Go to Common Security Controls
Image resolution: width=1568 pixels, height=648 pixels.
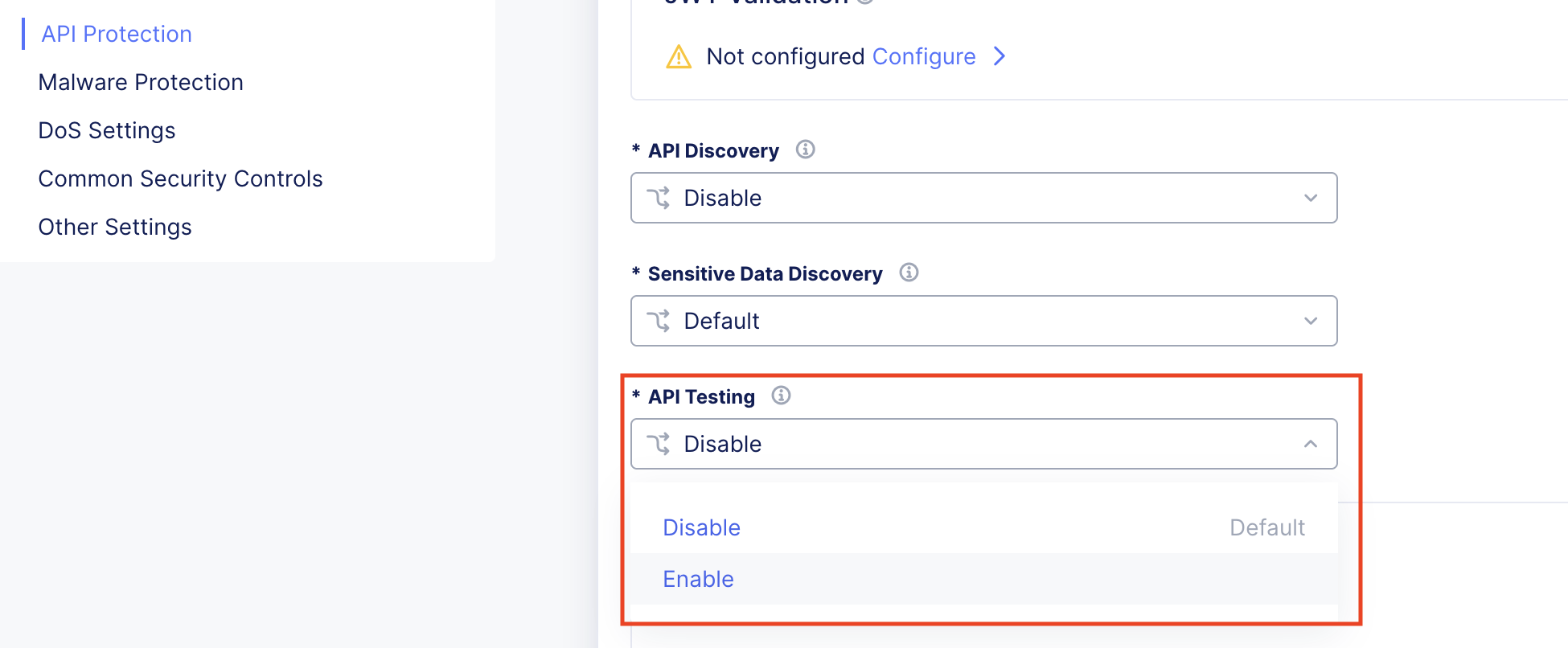180,178
